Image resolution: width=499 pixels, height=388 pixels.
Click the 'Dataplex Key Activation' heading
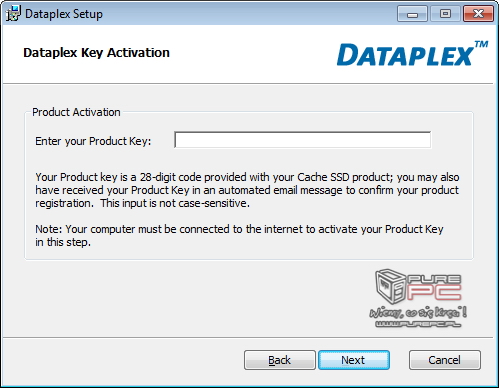[96, 53]
